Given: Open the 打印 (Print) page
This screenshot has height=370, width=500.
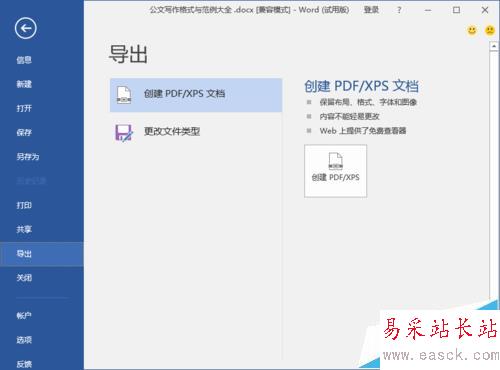Looking at the screenshot, I should pos(24,205).
